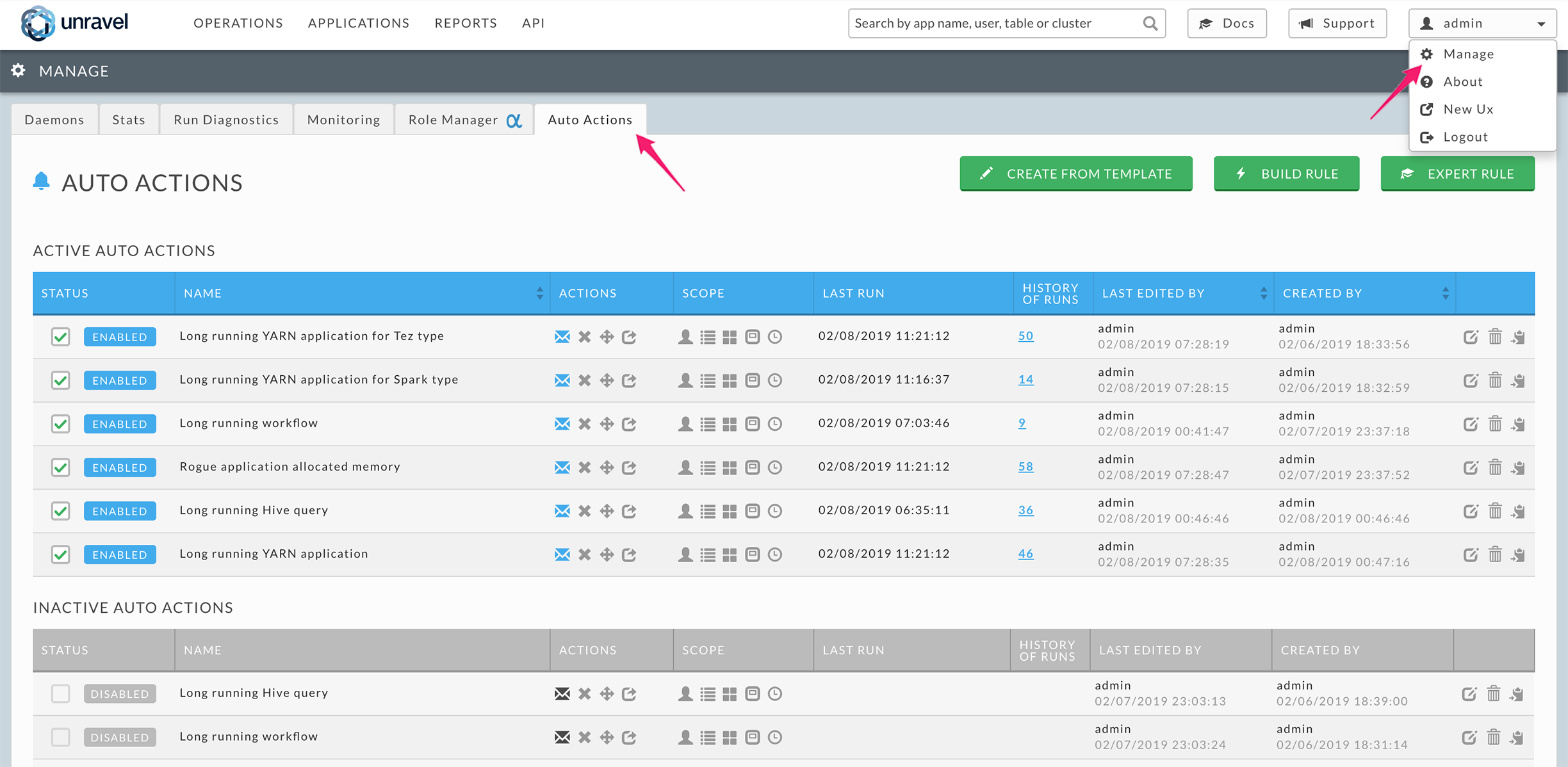This screenshot has height=767, width=1568.
Task: Uncheck Long running YARN application for Tez type
Action: point(60,337)
